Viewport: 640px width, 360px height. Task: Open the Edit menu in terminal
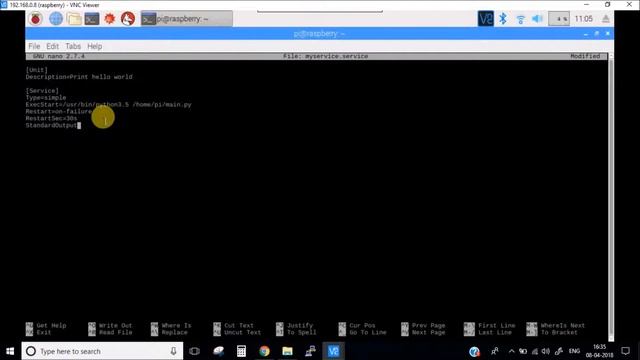pos(52,46)
